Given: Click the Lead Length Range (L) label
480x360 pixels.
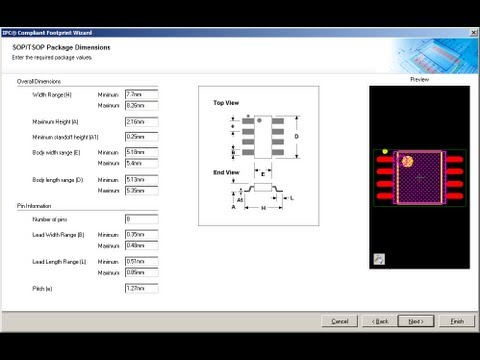Looking at the screenshot, I should [59, 262].
